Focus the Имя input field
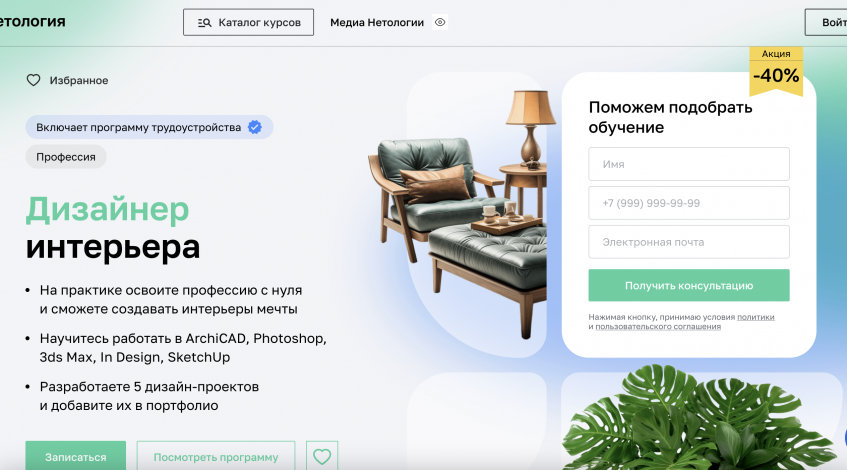847x470 pixels. pos(689,164)
